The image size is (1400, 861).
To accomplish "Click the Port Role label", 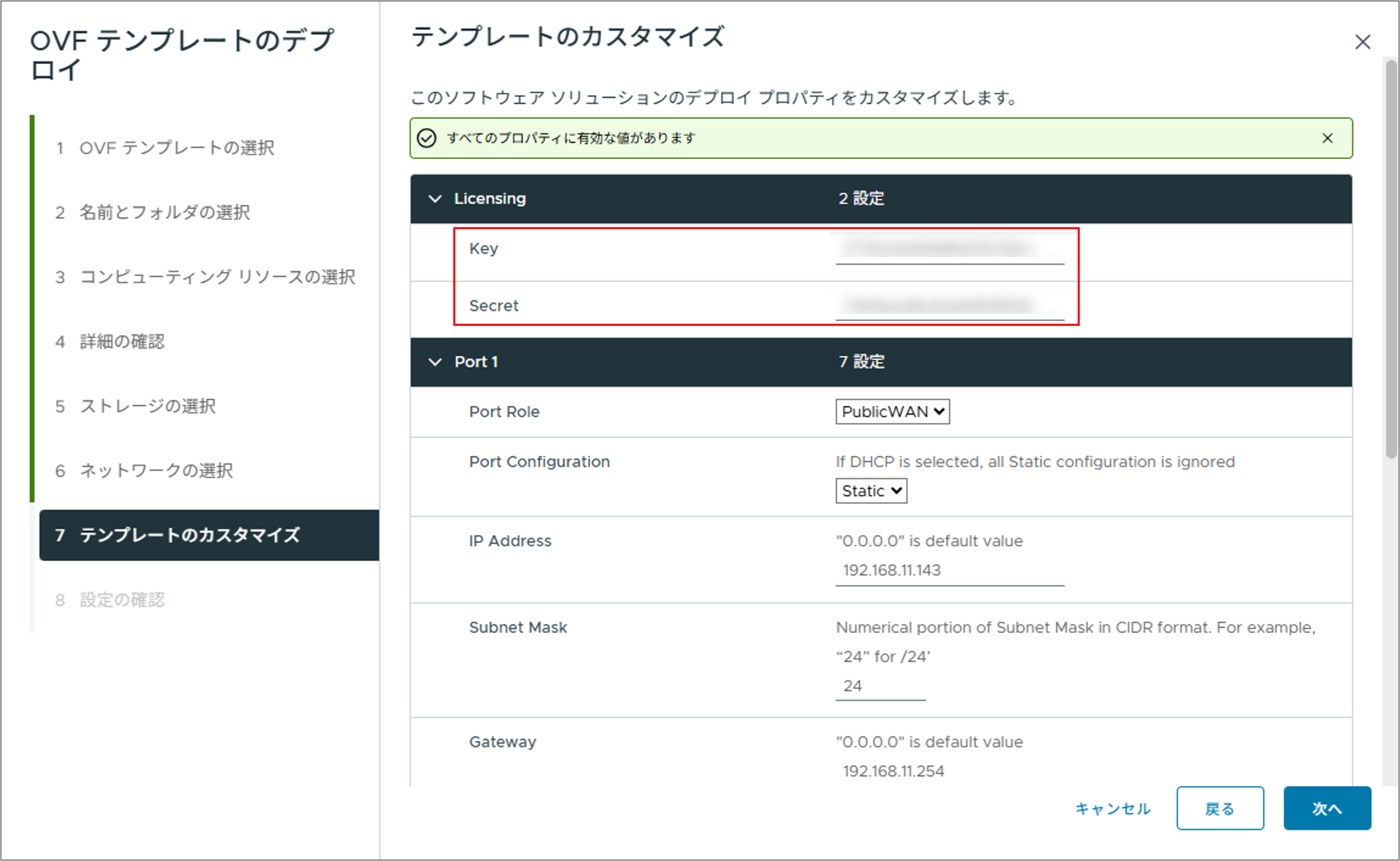I will tap(504, 412).
